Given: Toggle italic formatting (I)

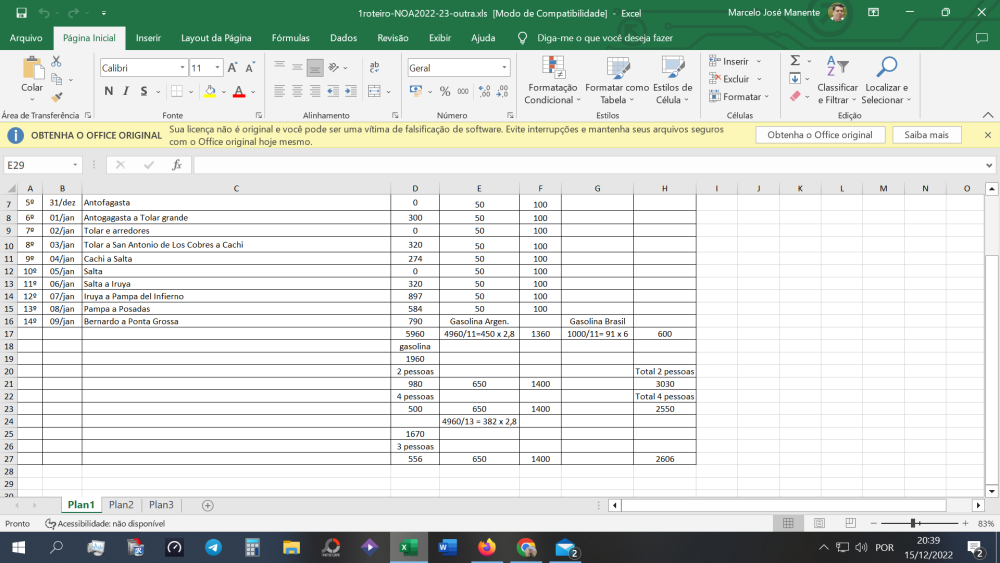Looking at the screenshot, I should (x=127, y=91).
